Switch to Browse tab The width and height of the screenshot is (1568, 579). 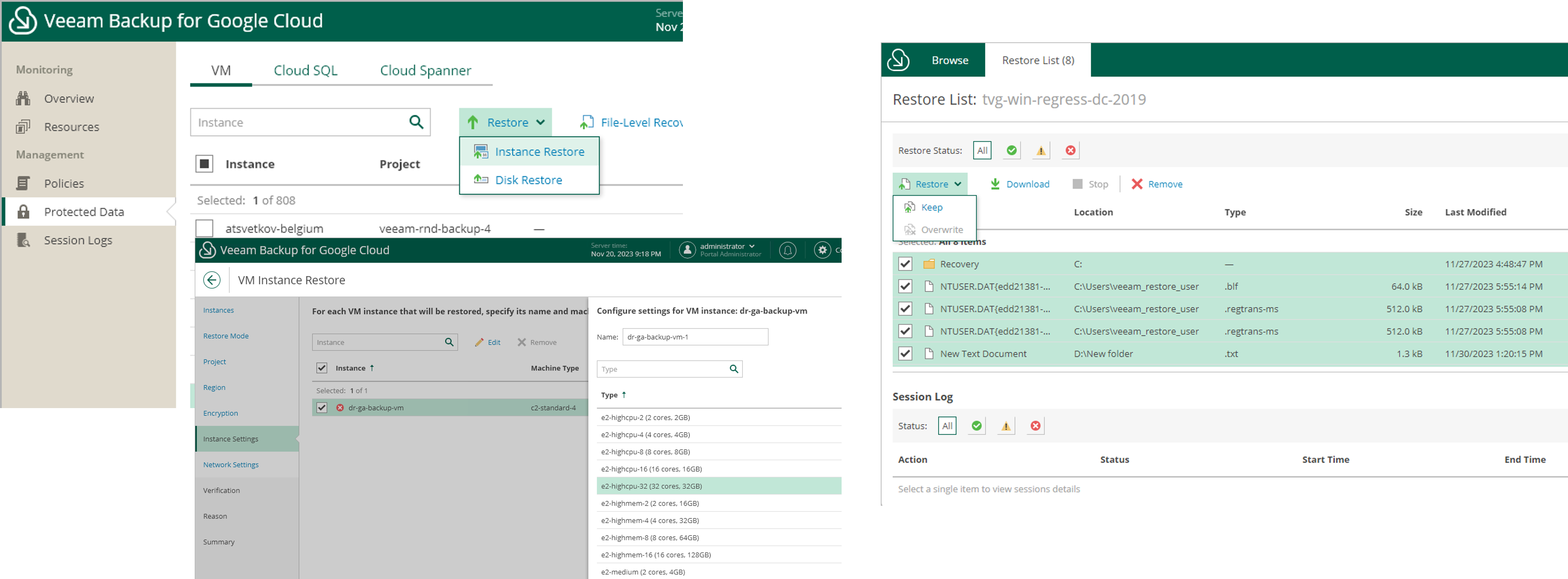pyautogui.click(x=950, y=60)
